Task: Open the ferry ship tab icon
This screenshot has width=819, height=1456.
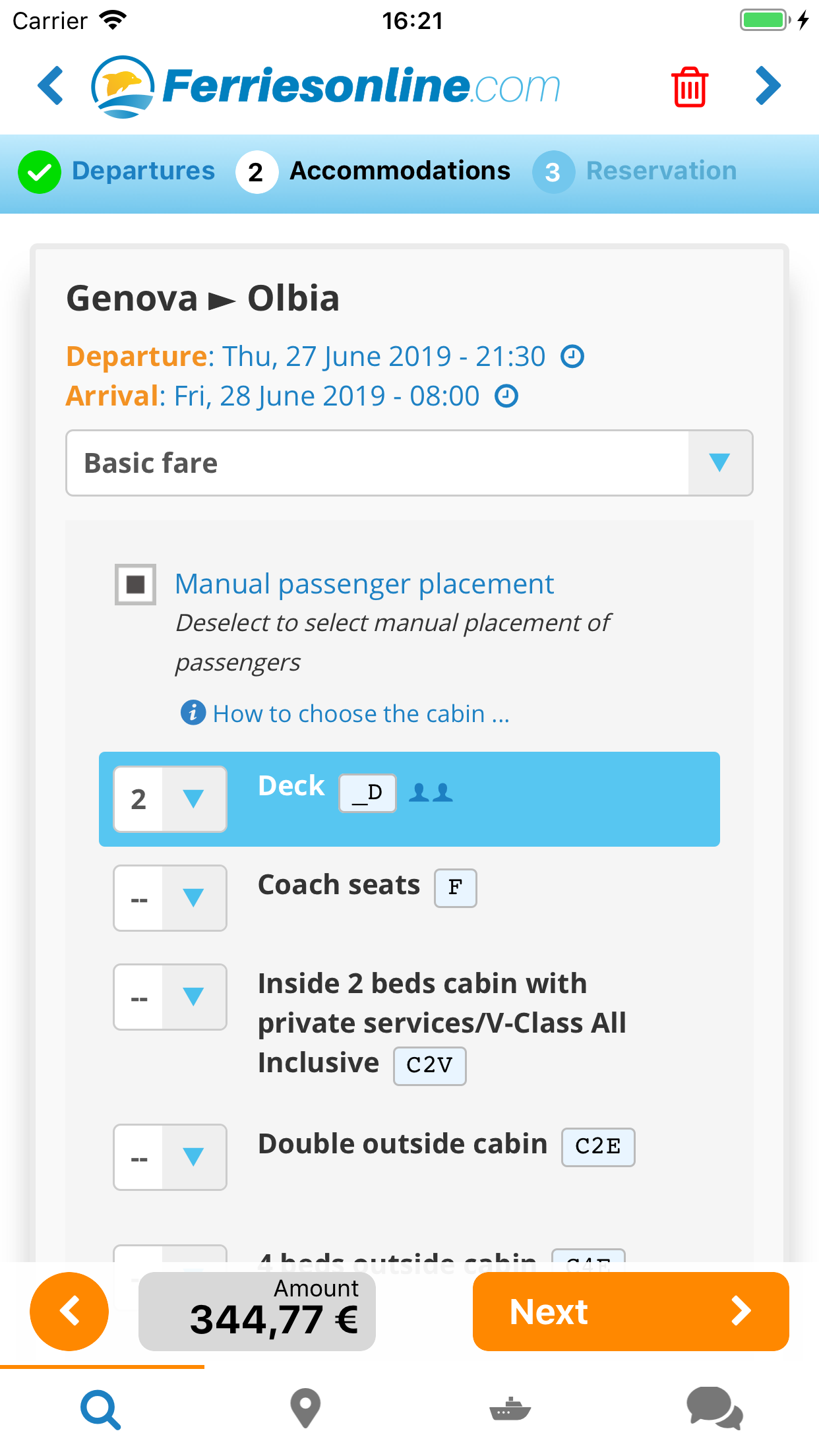Action: (510, 1409)
